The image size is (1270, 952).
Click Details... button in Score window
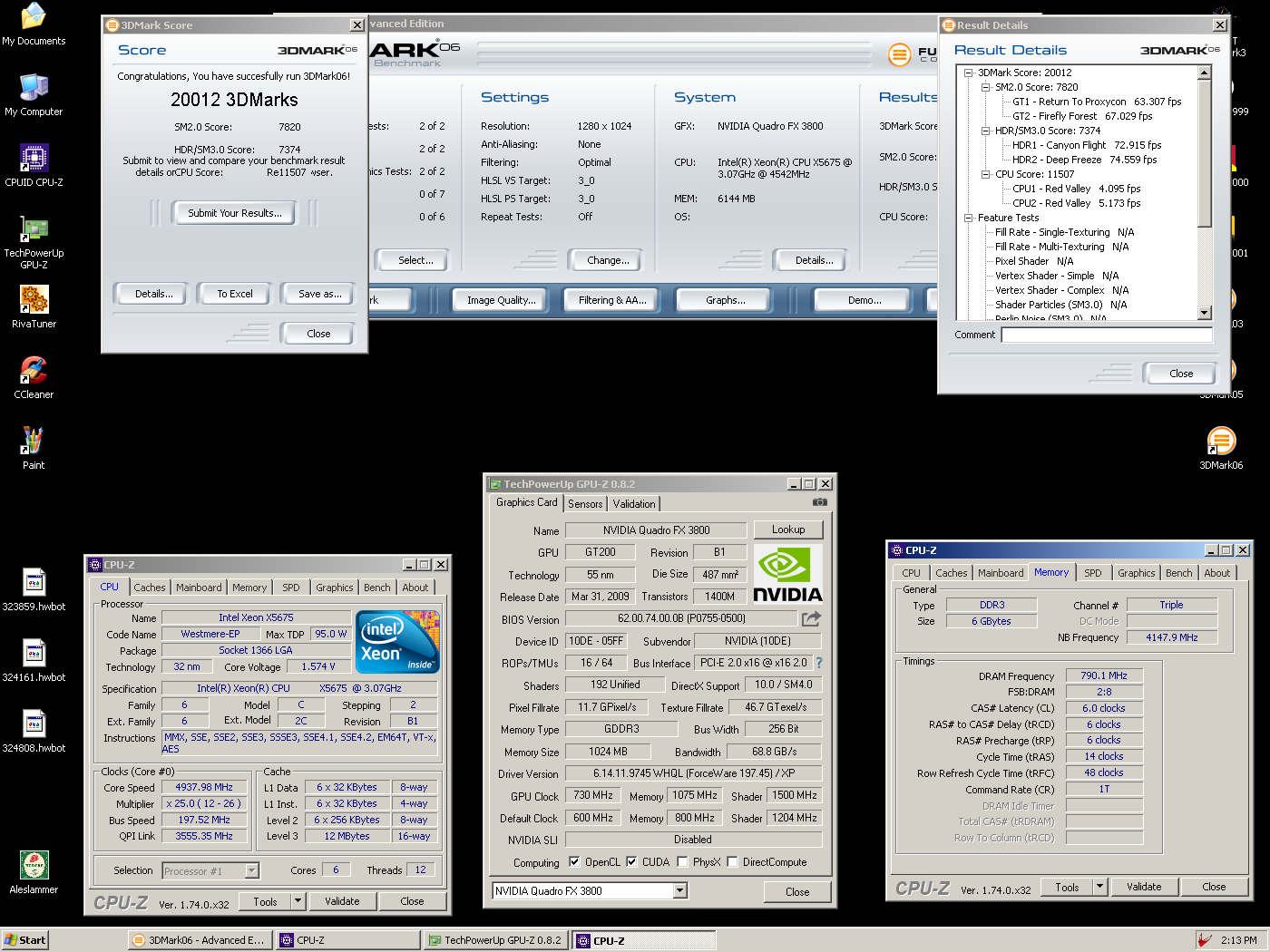pyautogui.click(x=150, y=294)
